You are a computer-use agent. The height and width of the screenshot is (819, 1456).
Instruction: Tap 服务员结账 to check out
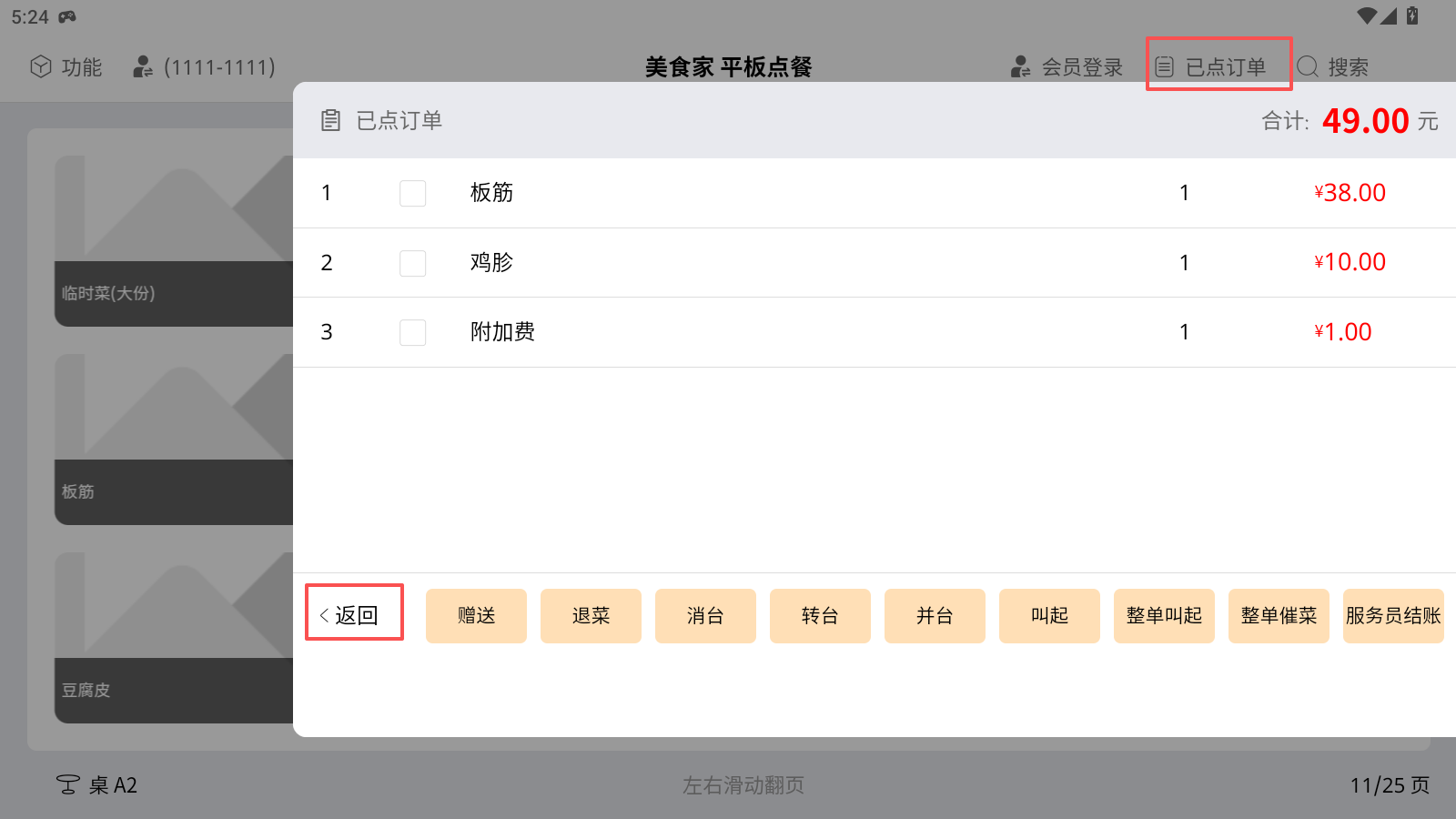click(1392, 616)
